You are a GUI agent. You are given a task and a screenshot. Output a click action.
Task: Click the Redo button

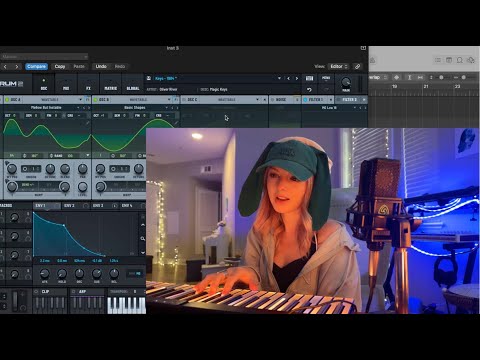pos(120,67)
